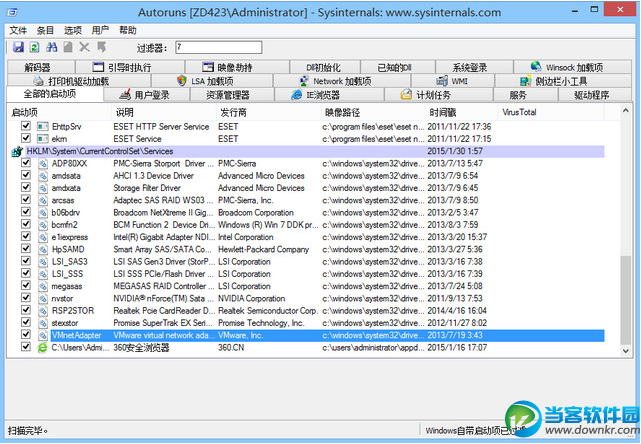The image size is (641, 444).
Task: Uncheck the EhttpSrv entry checkbox
Action: (26, 126)
